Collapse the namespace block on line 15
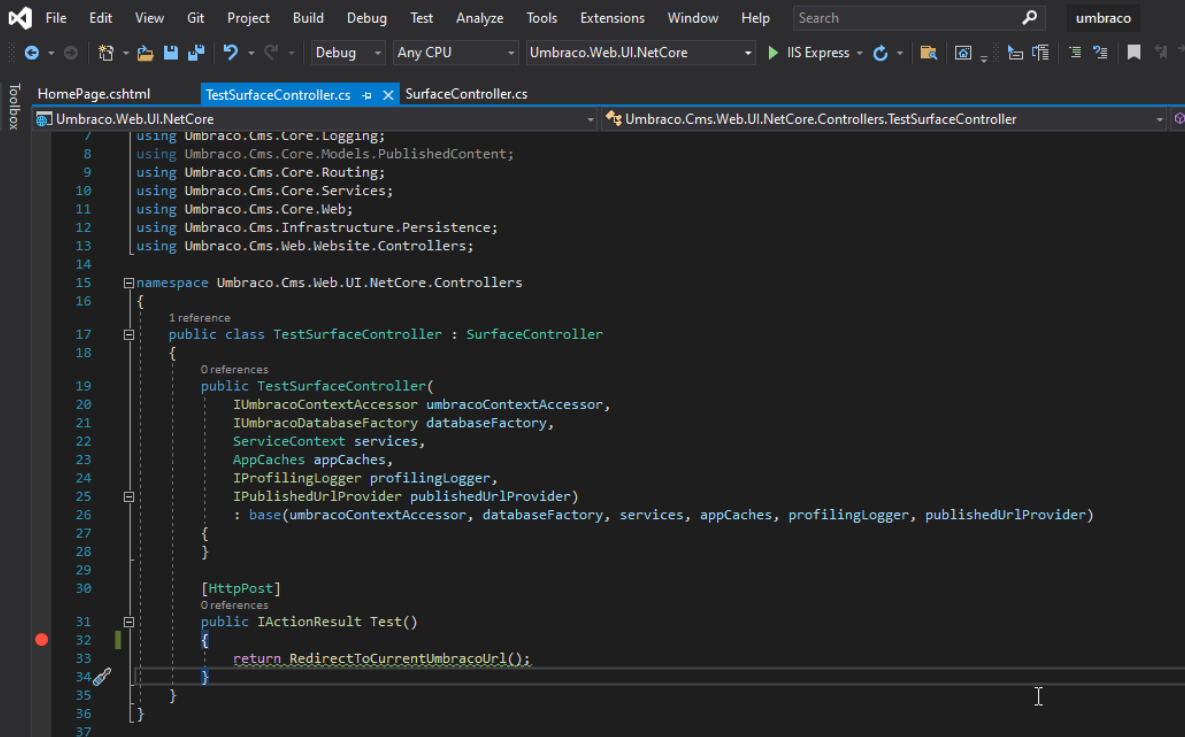 128,283
